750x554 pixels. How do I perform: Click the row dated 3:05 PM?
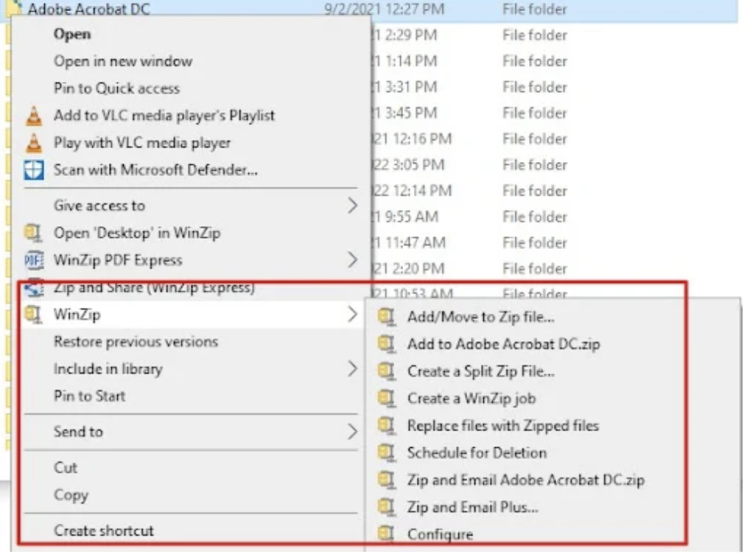coord(555,165)
